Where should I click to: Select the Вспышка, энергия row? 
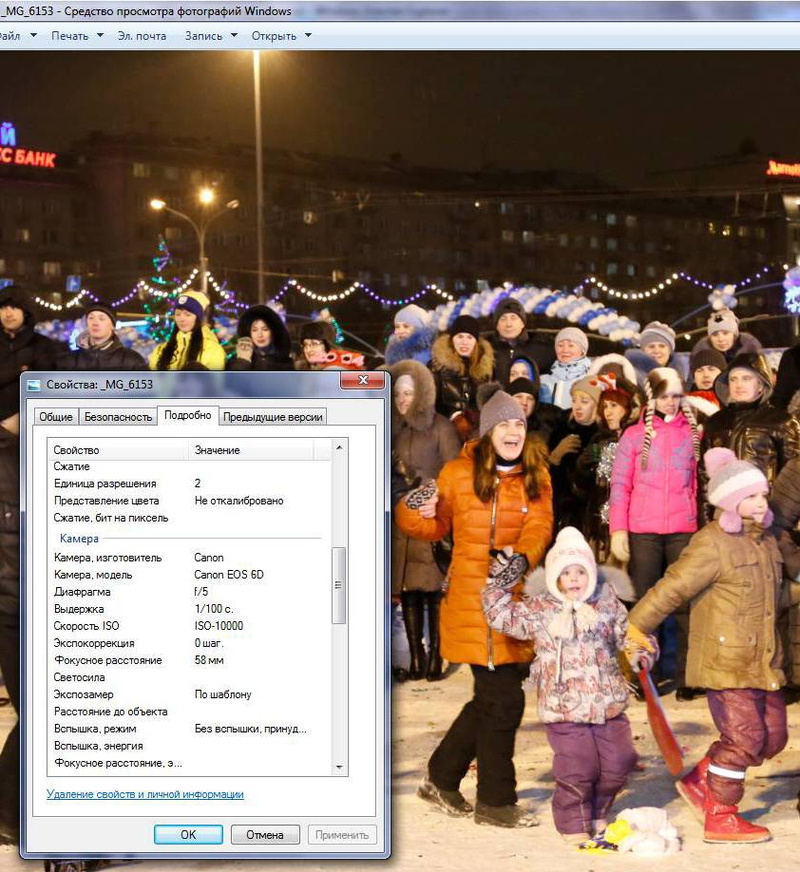[x=189, y=746]
